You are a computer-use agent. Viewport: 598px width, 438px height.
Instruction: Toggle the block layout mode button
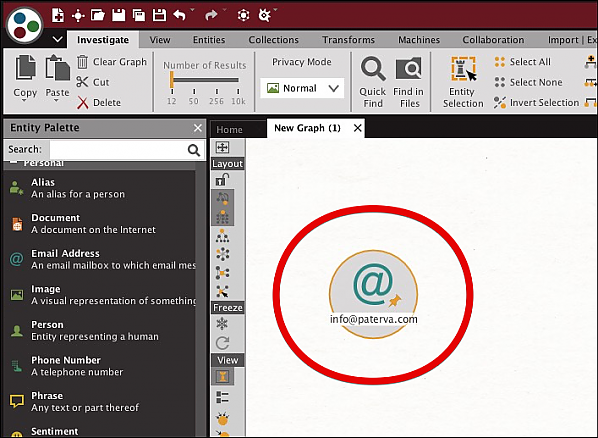coord(222,217)
